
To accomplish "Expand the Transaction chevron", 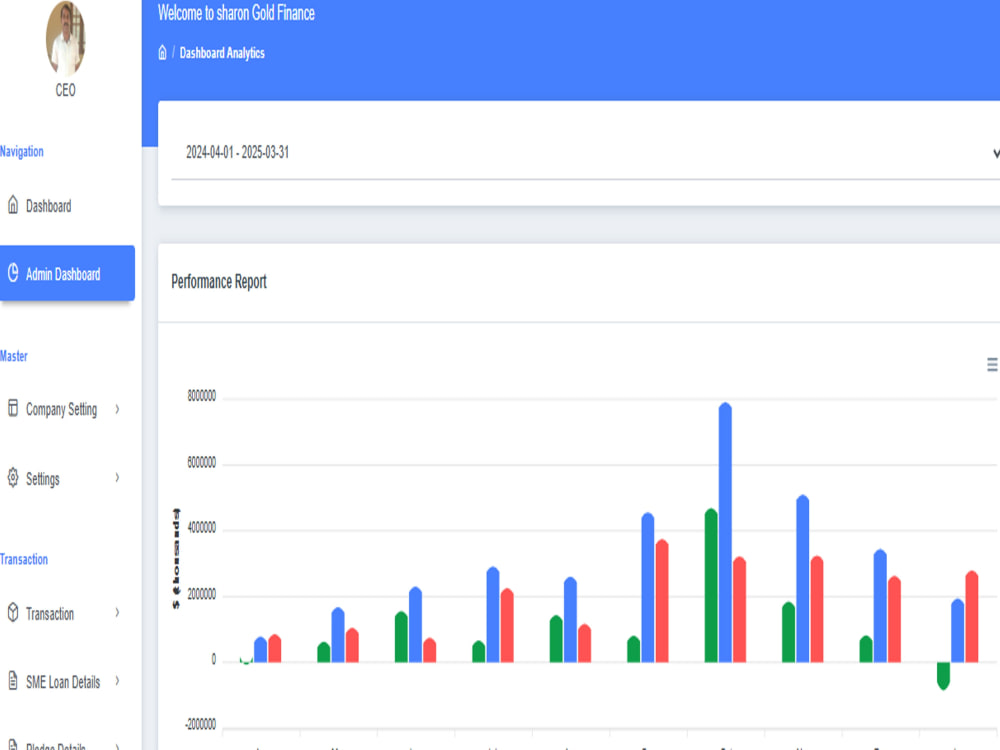I will [x=117, y=613].
